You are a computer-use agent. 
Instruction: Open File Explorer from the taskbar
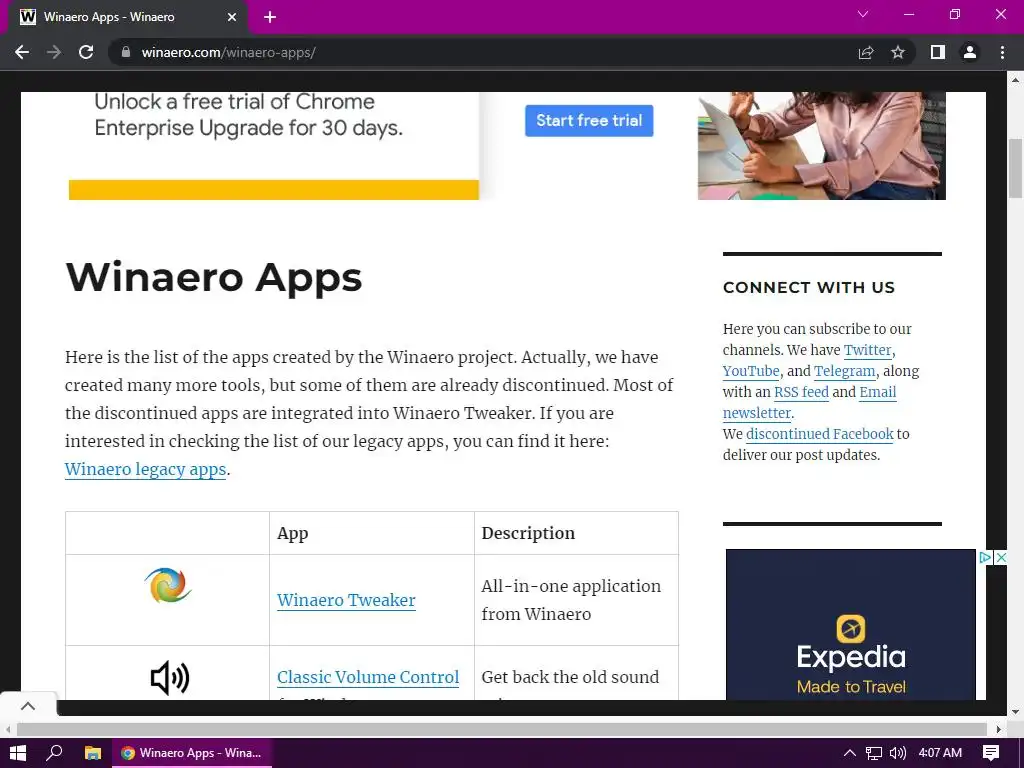pyautogui.click(x=93, y=753)
